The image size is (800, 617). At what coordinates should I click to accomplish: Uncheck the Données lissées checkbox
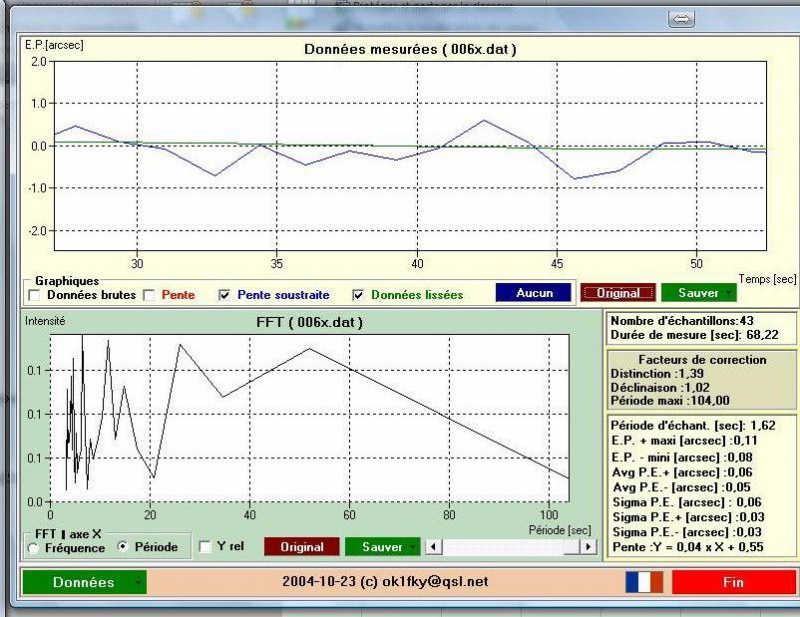[358, 295]
